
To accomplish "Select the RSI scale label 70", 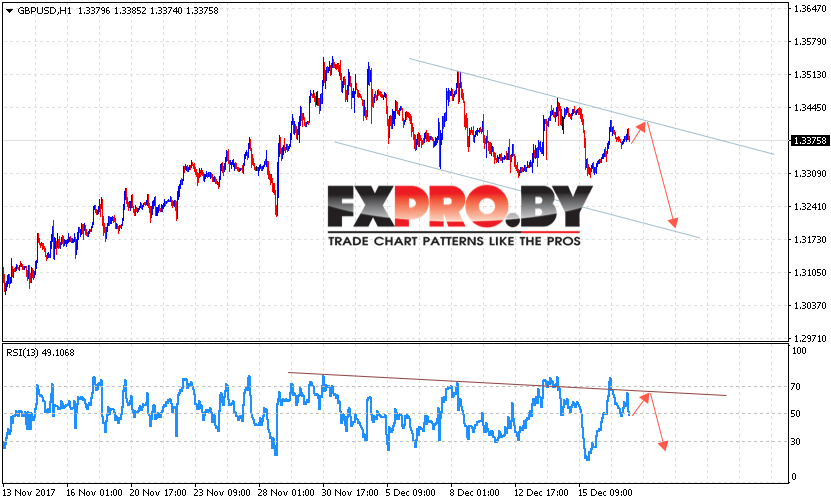I will (x=795, y=387).
